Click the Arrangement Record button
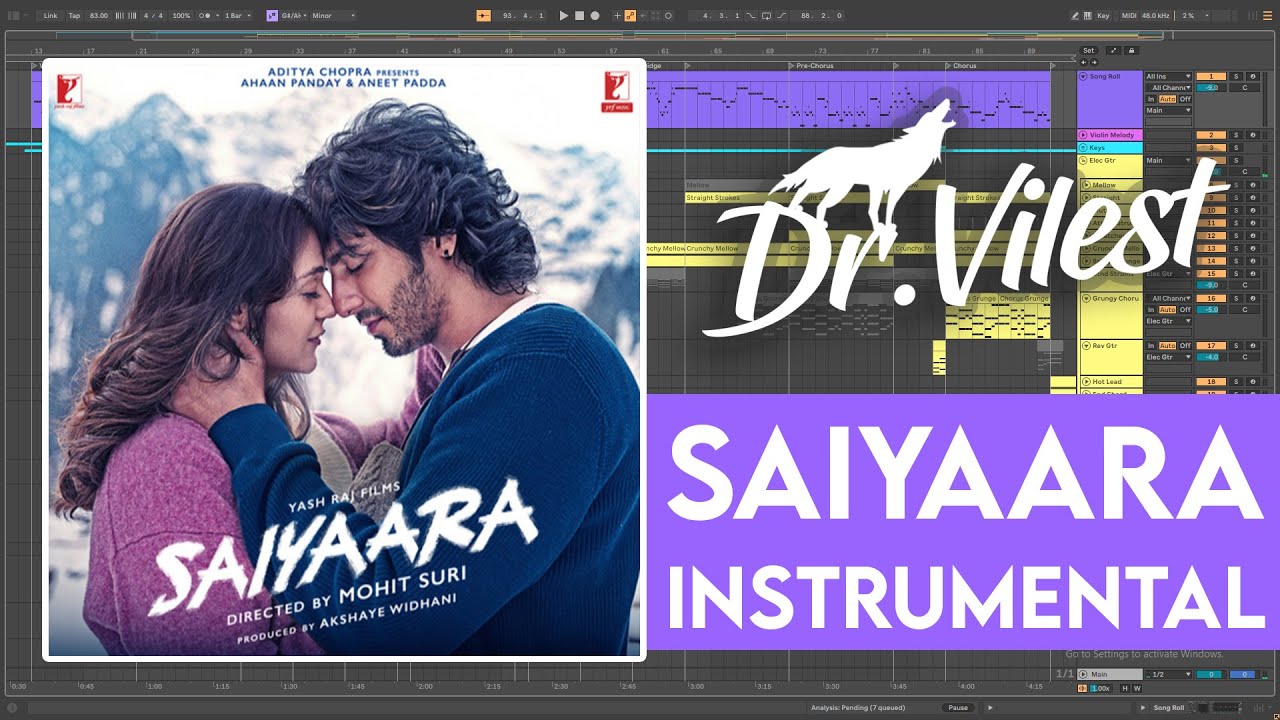The width and height of the screenshot is (1280, 720). click(595, 16)
